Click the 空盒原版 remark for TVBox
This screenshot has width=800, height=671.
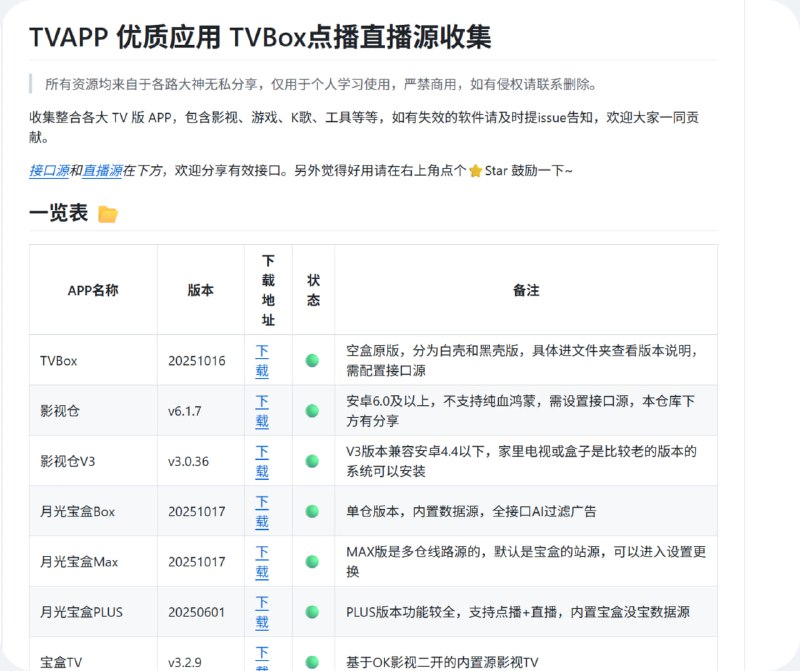tap(522, 360)
